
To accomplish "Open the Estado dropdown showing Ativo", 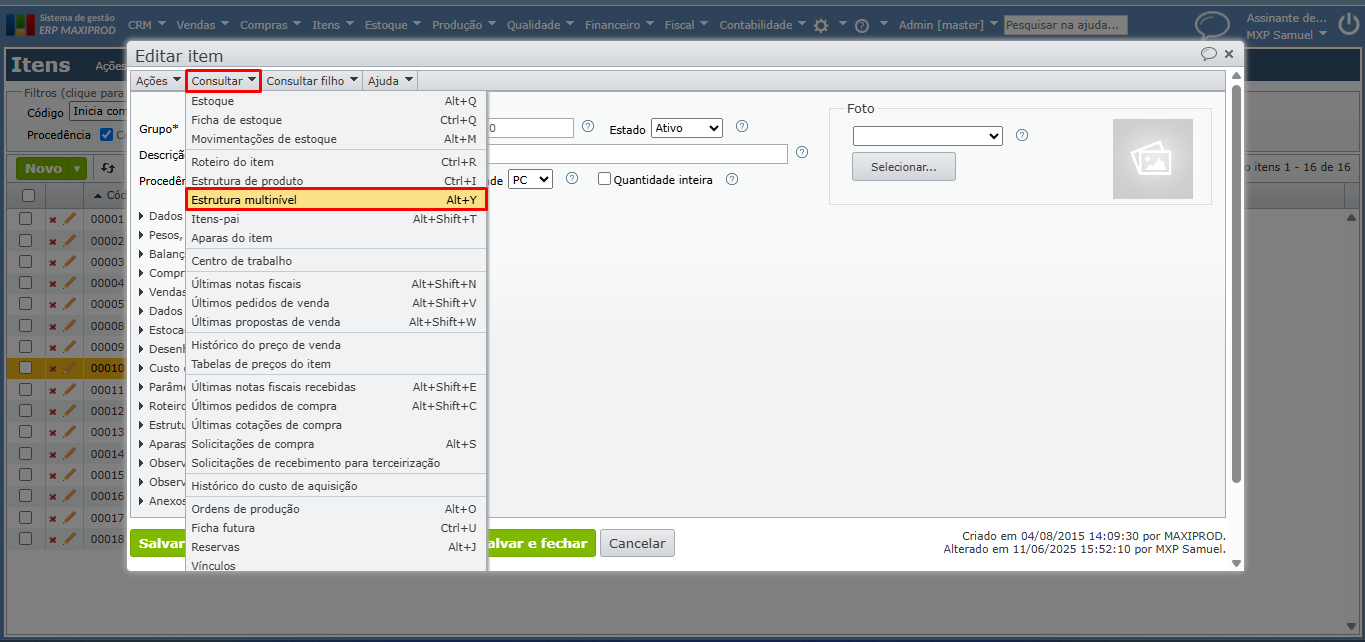I will coord(686,128).
